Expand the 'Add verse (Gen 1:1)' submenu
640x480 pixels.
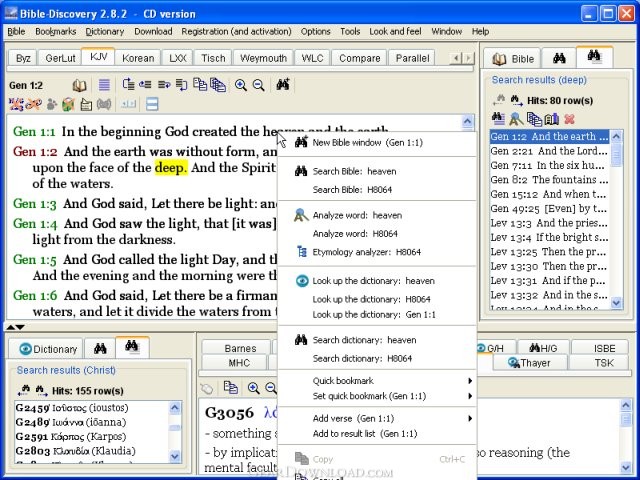click(x=377, y=418)
